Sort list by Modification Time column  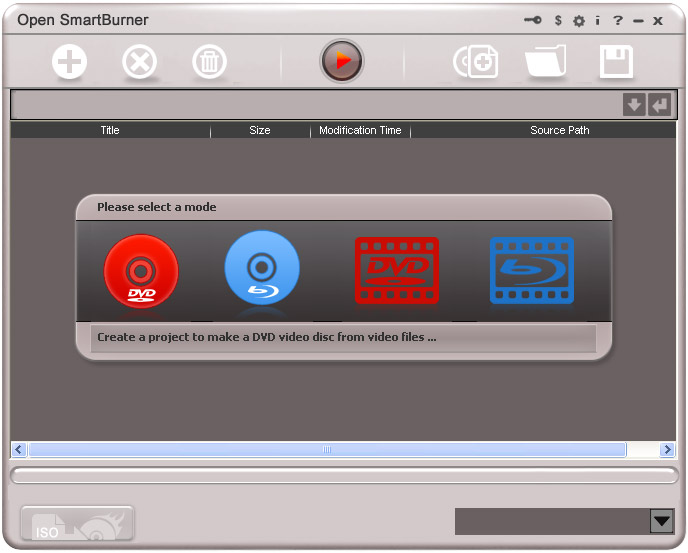click(x=360, y=130)
